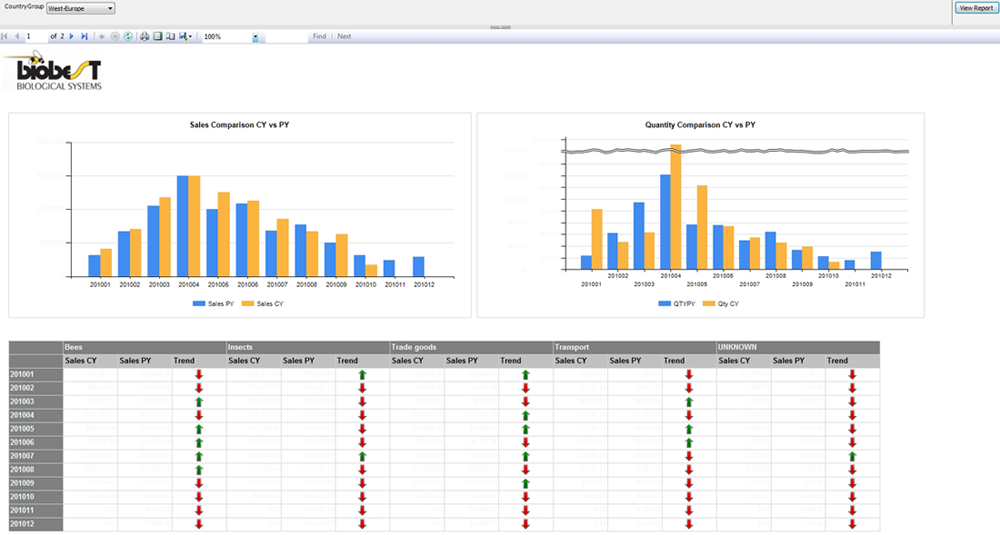Click the Transport red down arrow for 201001
The image size is (1000, 535).
[x=689, y=374]
